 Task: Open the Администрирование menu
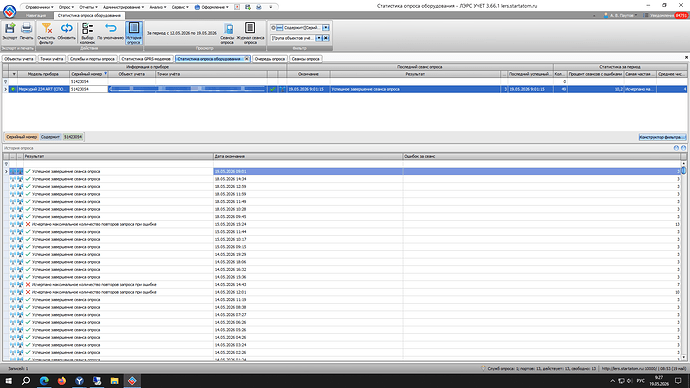click(x=123, y=7)
